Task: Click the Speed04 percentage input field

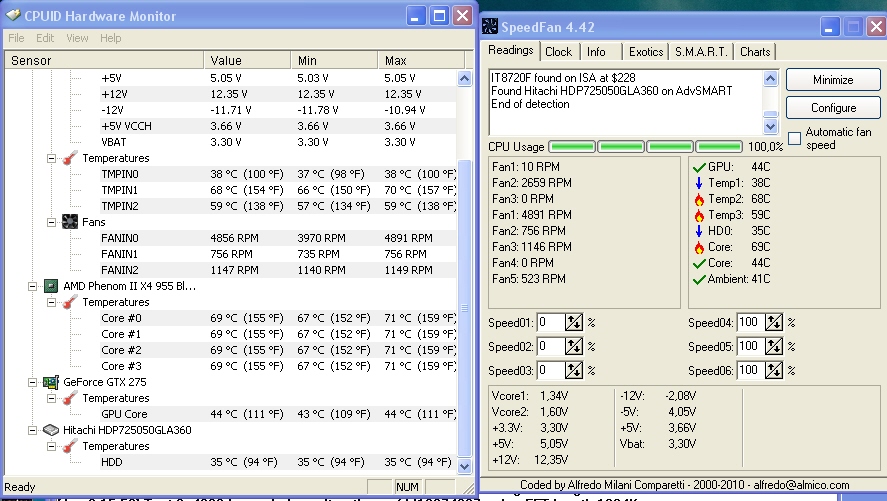Action: 751,322
